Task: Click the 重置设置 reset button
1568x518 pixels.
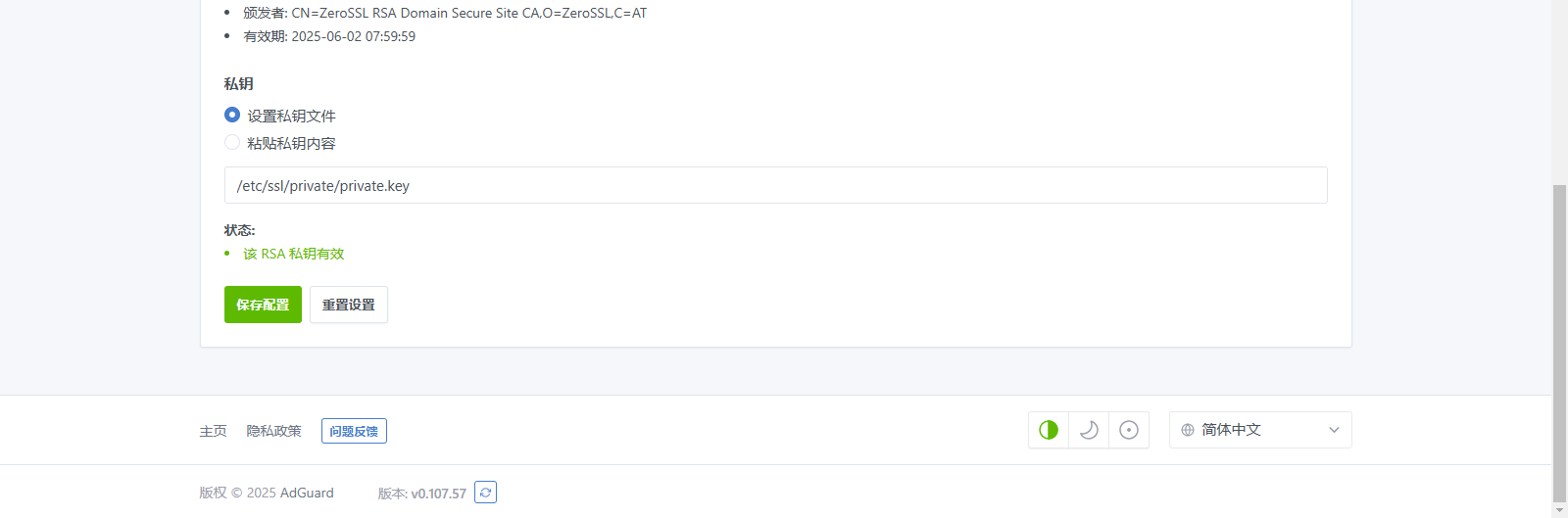Action: [x=349, y=305]
